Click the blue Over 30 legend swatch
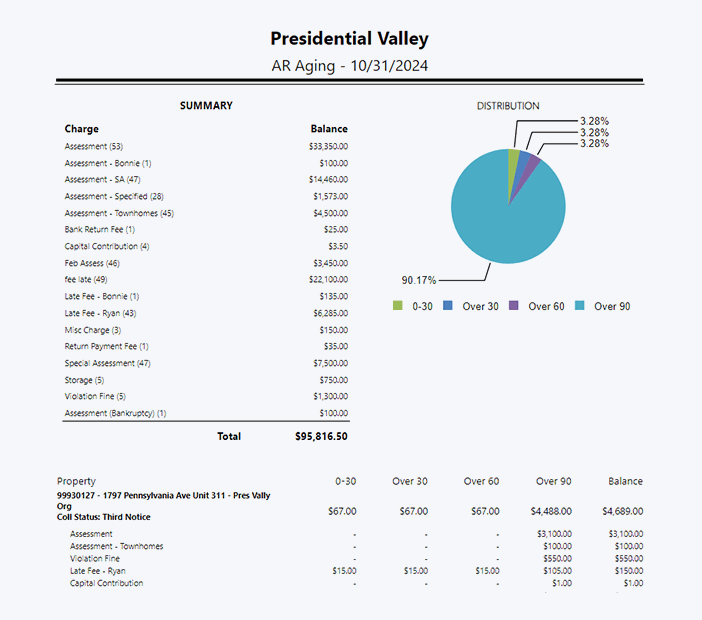The width and height of the screenshot is (702, 620). [448, 306]
